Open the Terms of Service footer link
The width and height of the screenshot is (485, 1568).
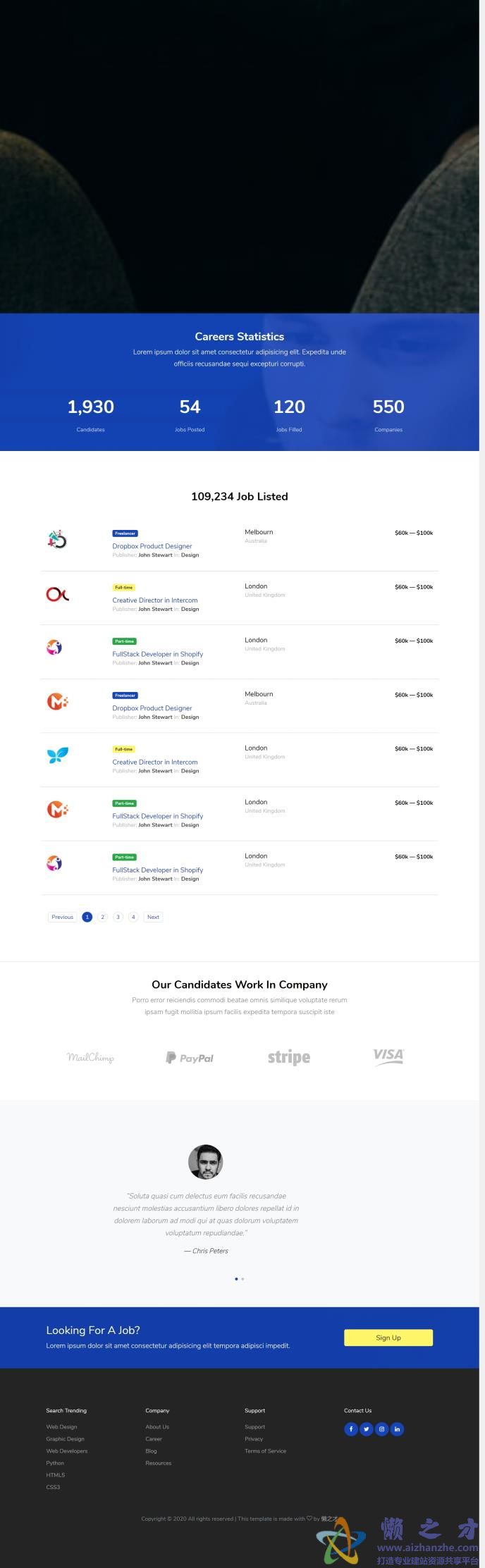pyautogui.click(x=265, y=1451)
